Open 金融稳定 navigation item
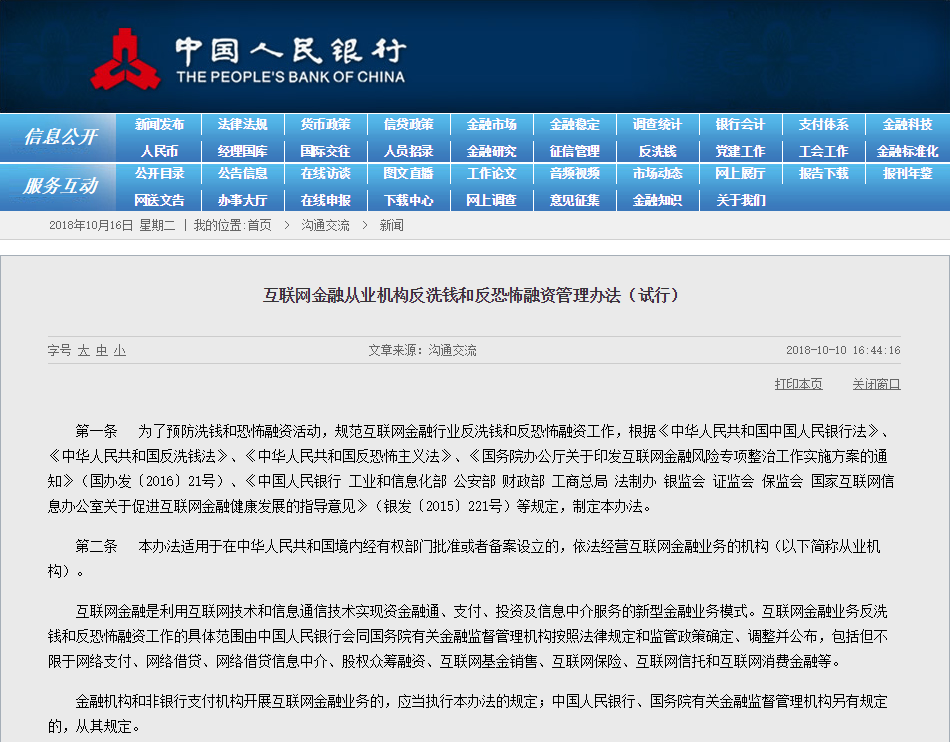The width and height of the screenshot is (950, 742). [574, 124]
